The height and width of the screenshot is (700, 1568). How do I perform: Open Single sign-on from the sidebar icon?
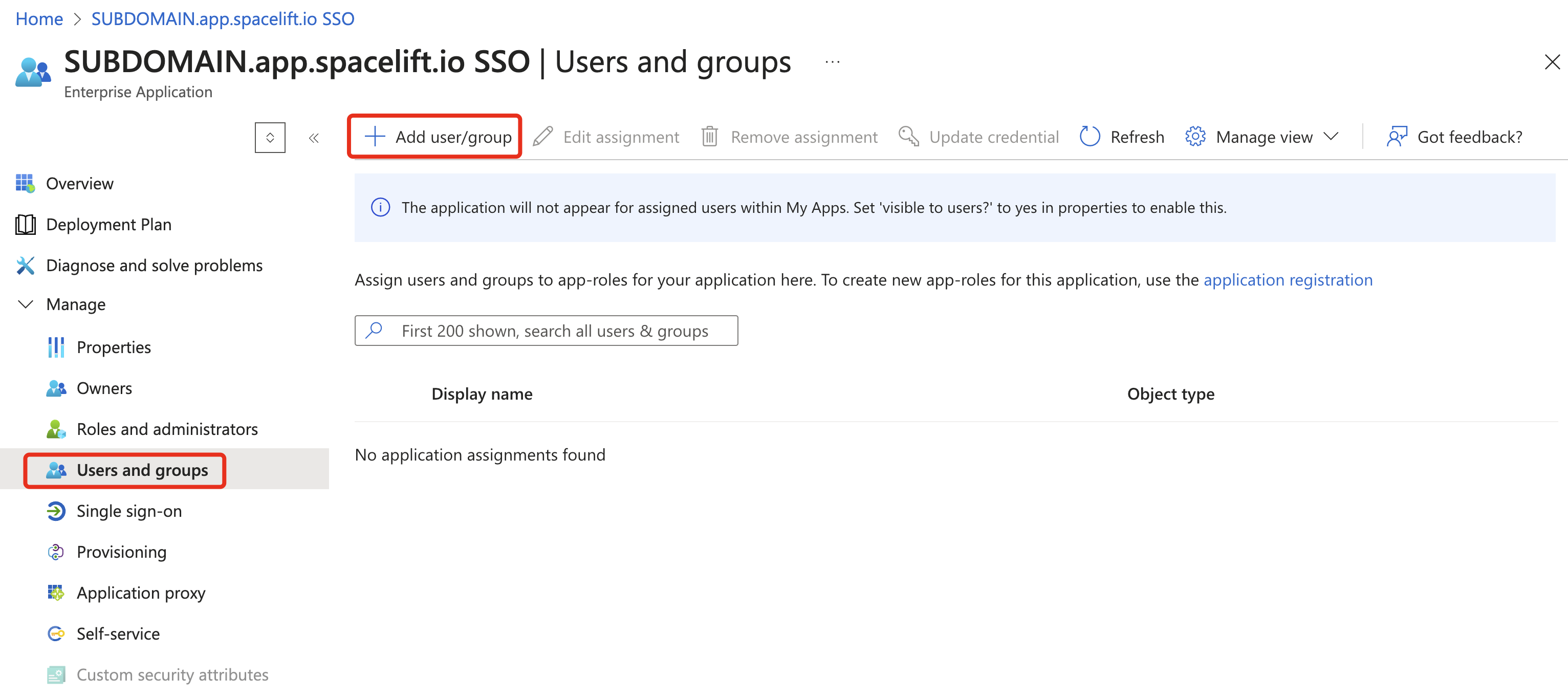coord(55,511)
